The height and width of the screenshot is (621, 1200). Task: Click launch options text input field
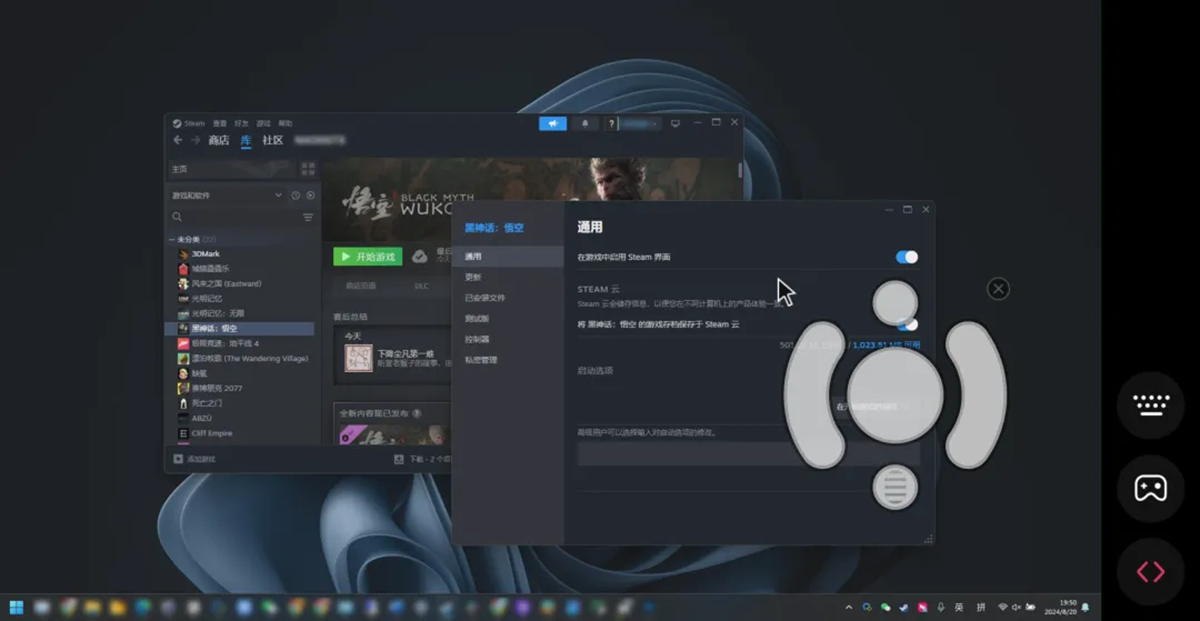point(748,453)
